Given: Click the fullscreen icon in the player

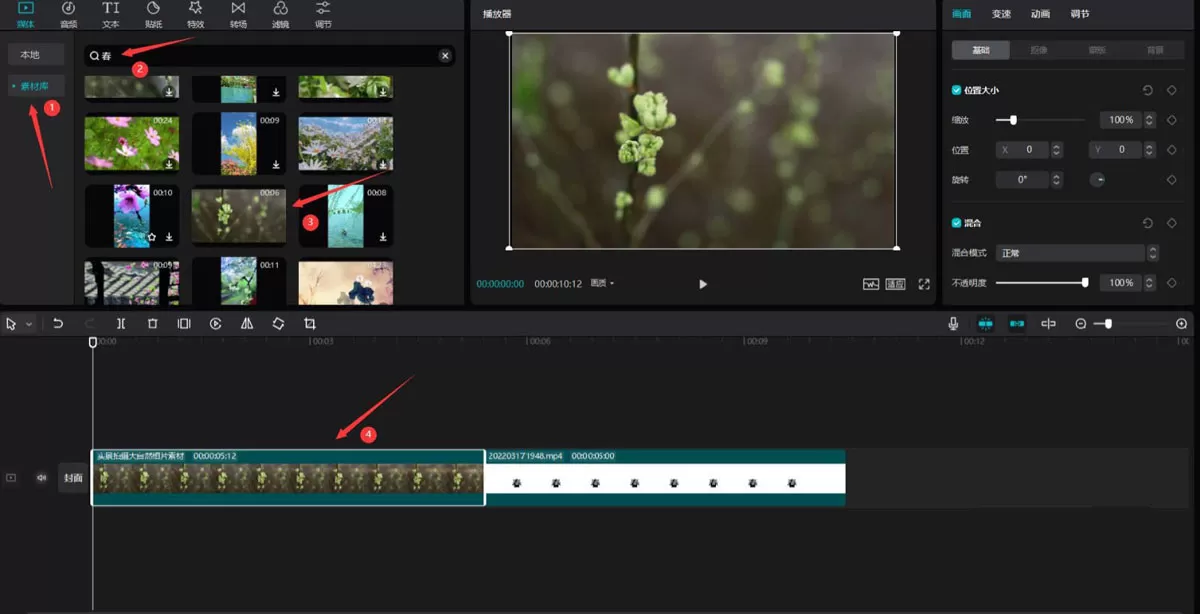Looking at the screenshot, I should click(x=924, y=284).
